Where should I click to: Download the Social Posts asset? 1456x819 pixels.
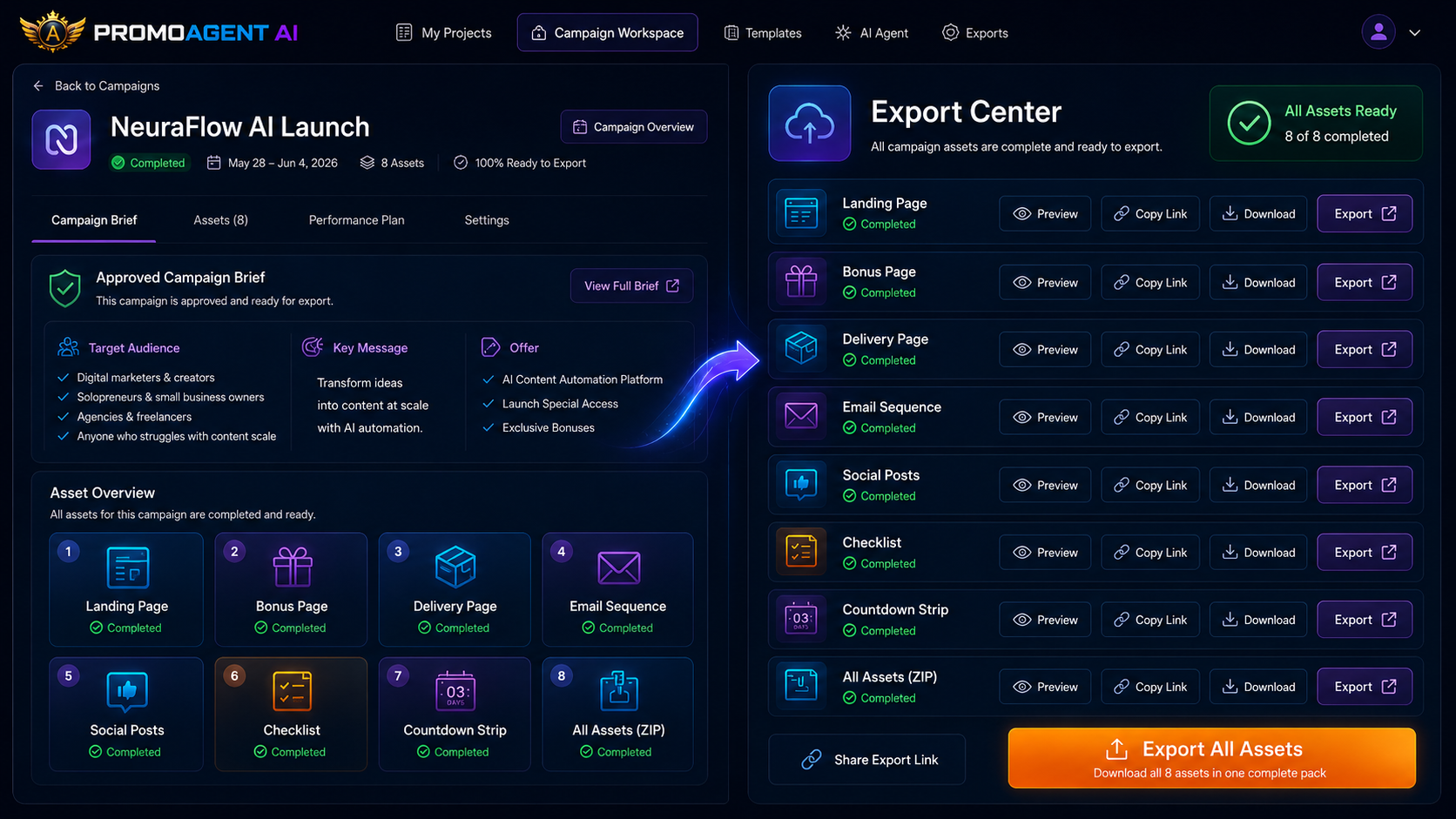tap(1258, 485)
